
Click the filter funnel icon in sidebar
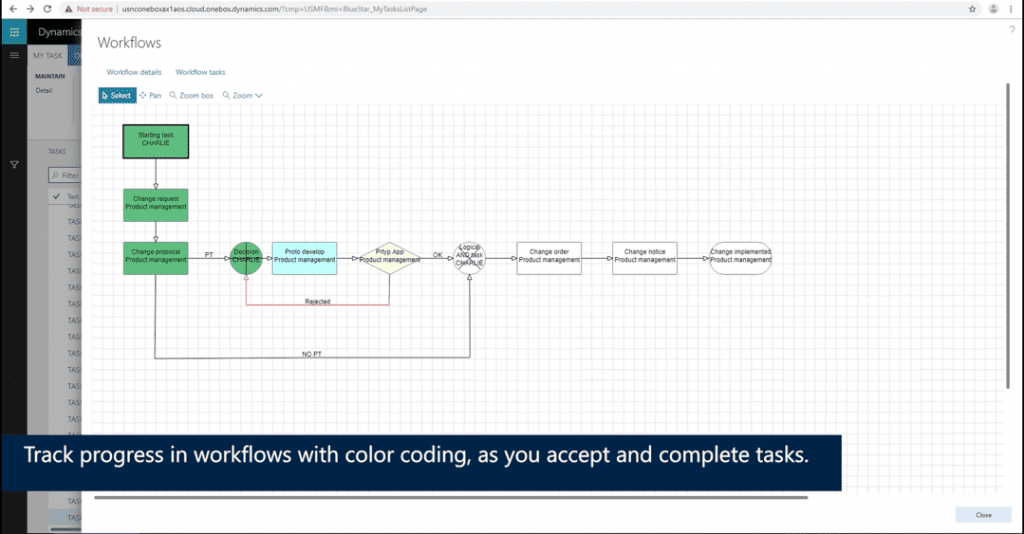point(15,164)
